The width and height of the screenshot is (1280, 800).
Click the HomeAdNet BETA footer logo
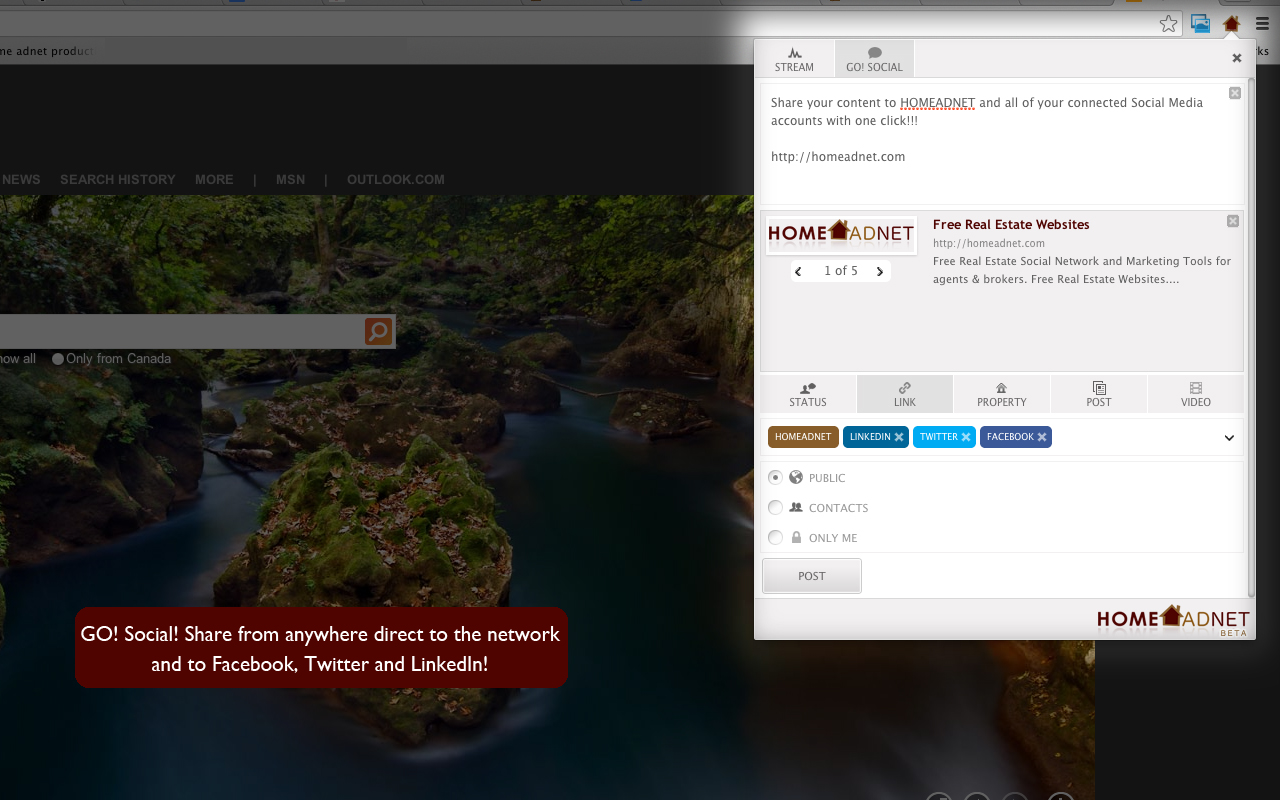tap(1173, 619)
